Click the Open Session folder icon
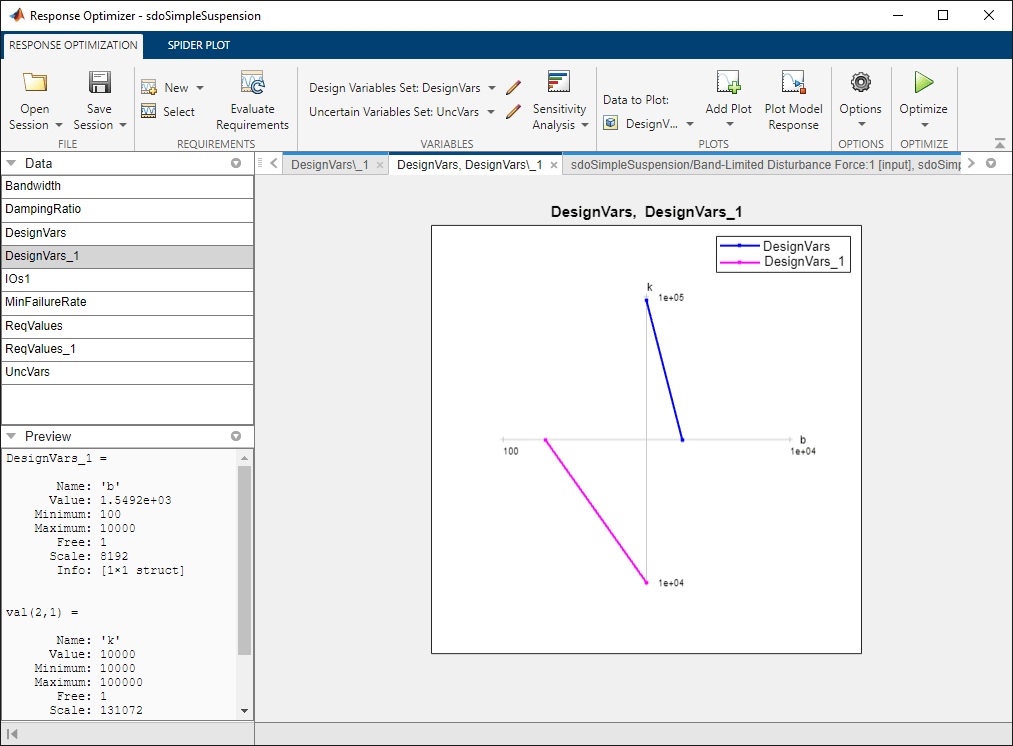 point(35,83)
